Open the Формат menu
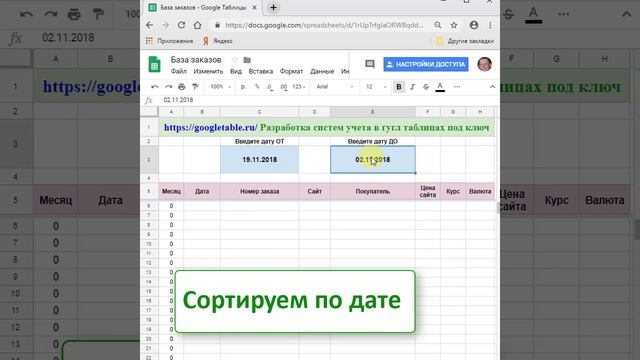640x360 pixels. point(291,71)
